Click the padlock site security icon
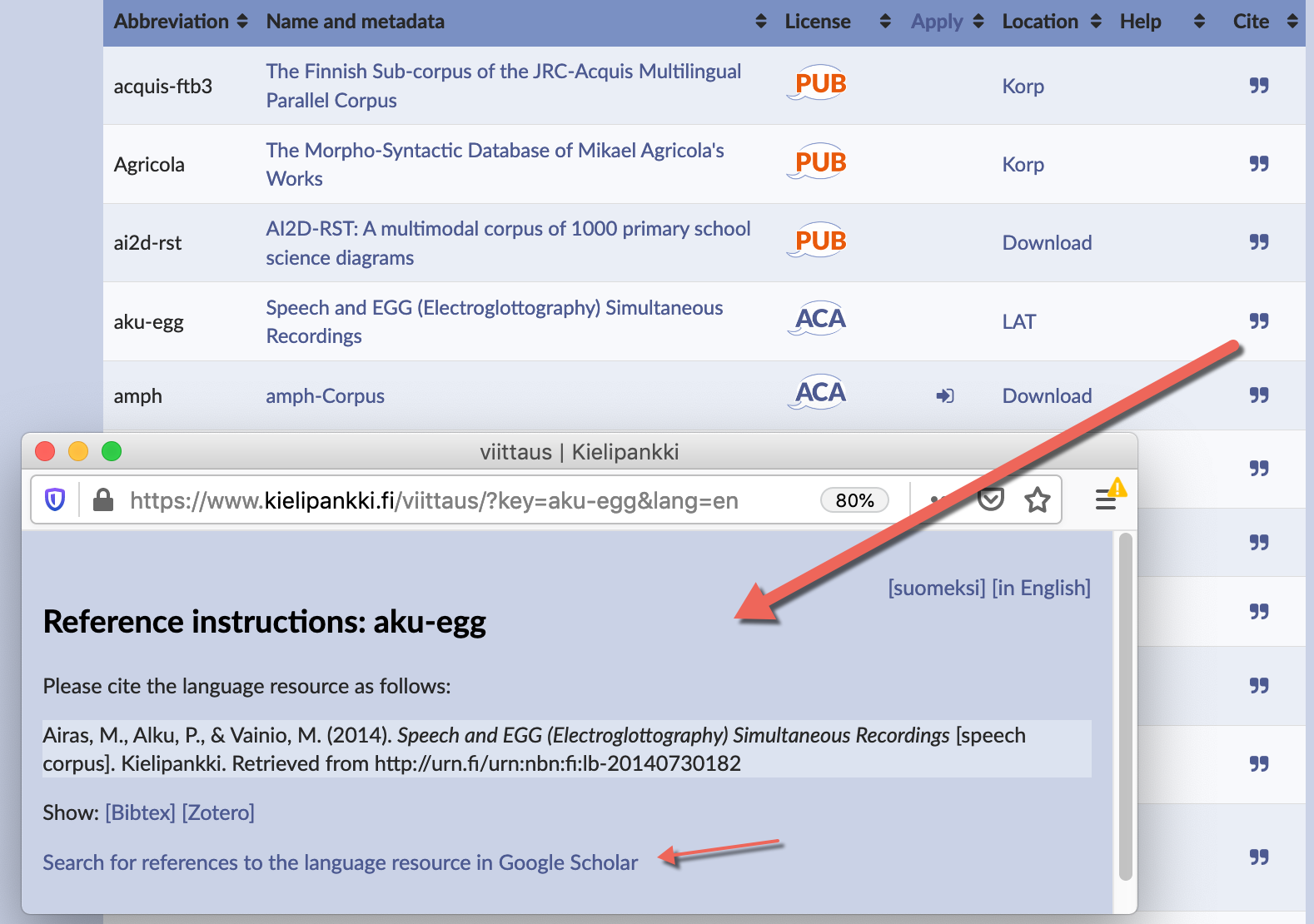 103,500
